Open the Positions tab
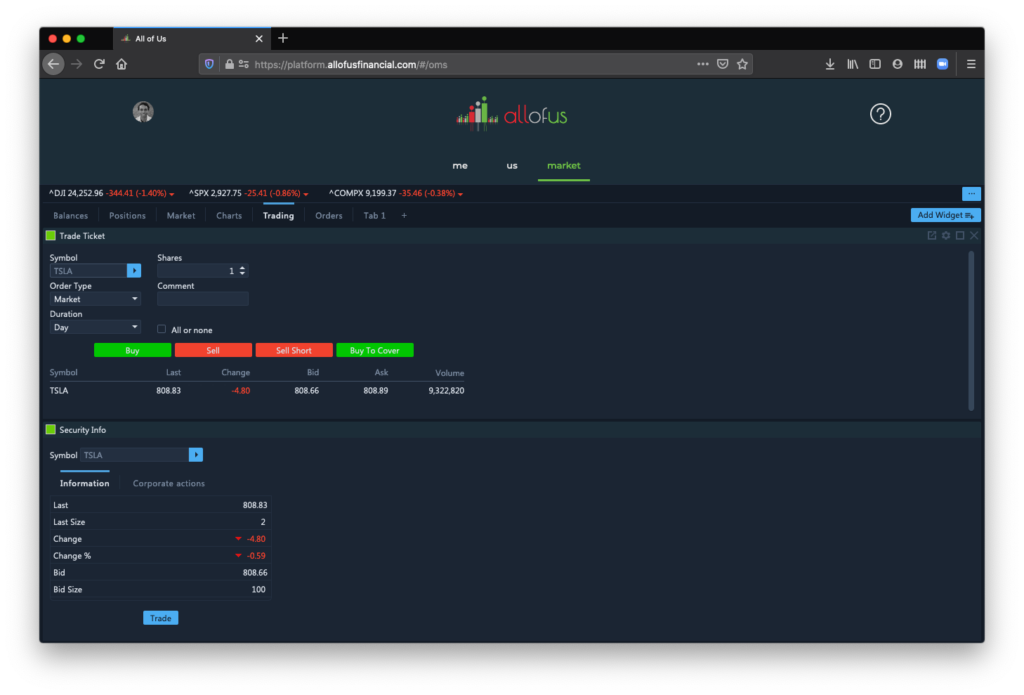This screenshot has height=695, width=1024. click(x=127, y=216)
